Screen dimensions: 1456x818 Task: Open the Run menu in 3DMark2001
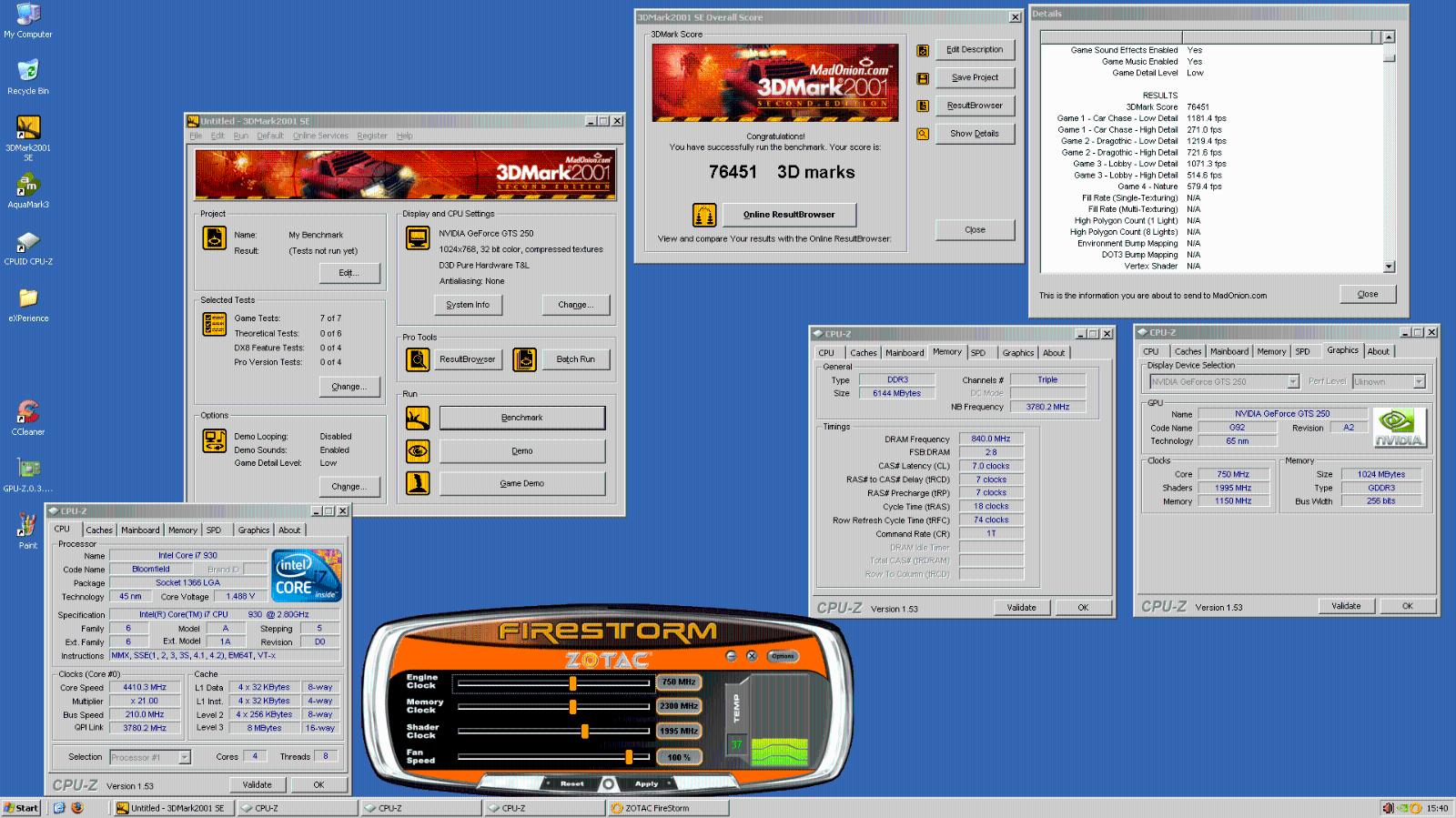(240, 136)
